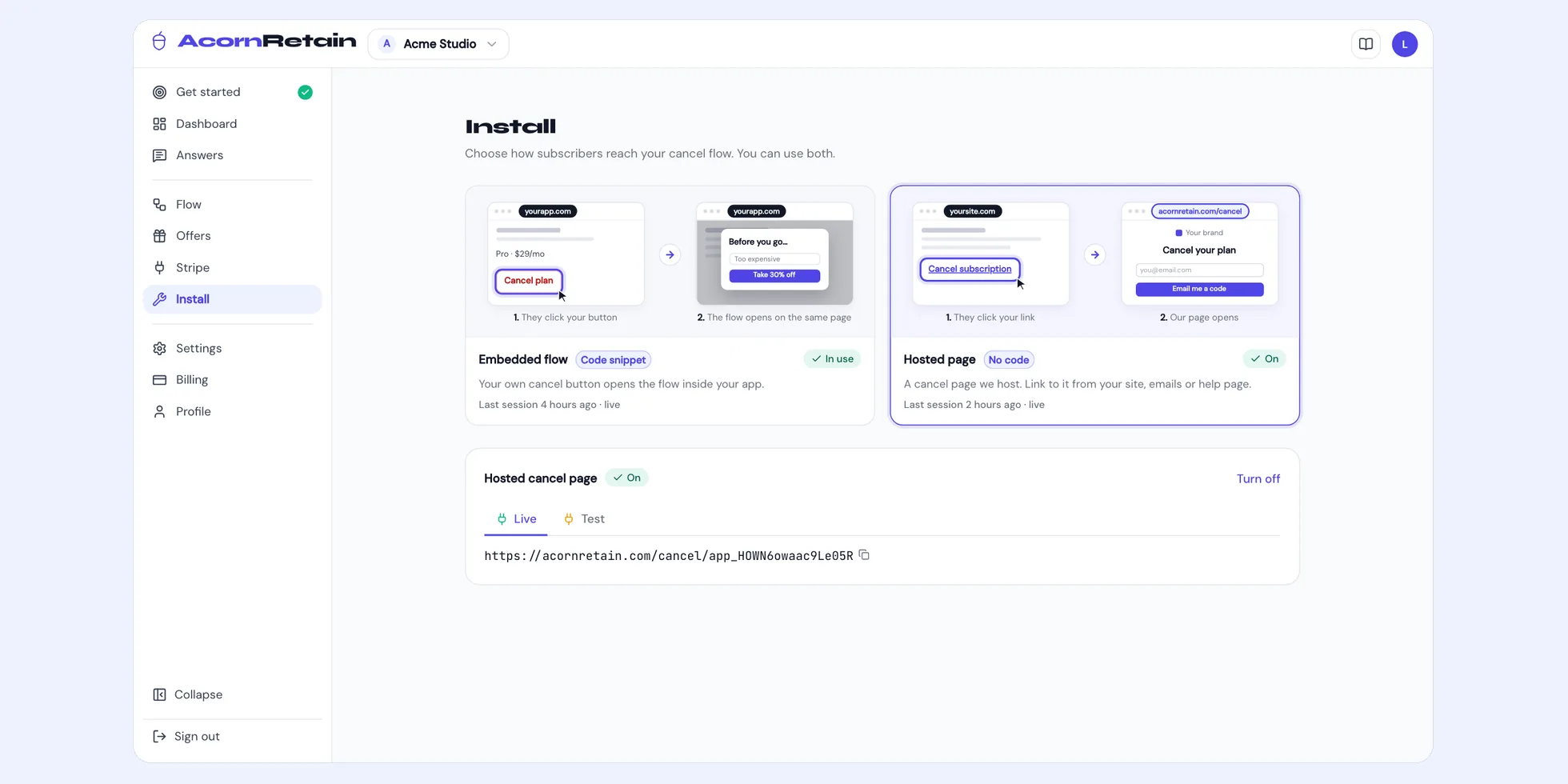Click the hosted cancel URL text
1568x784 pixels.
(x=668, y=555)
